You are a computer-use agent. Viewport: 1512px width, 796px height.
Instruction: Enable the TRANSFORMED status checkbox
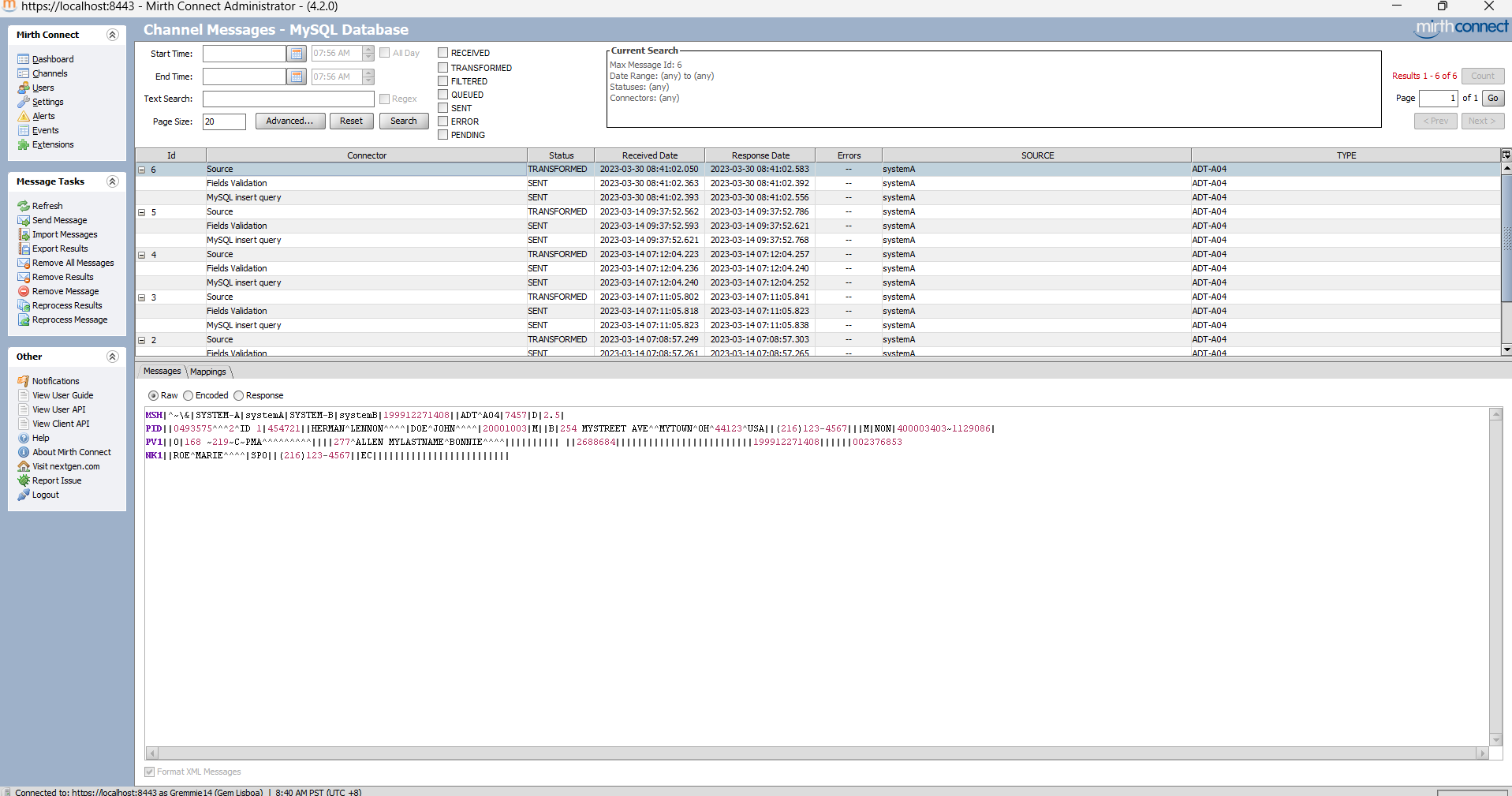443,68
